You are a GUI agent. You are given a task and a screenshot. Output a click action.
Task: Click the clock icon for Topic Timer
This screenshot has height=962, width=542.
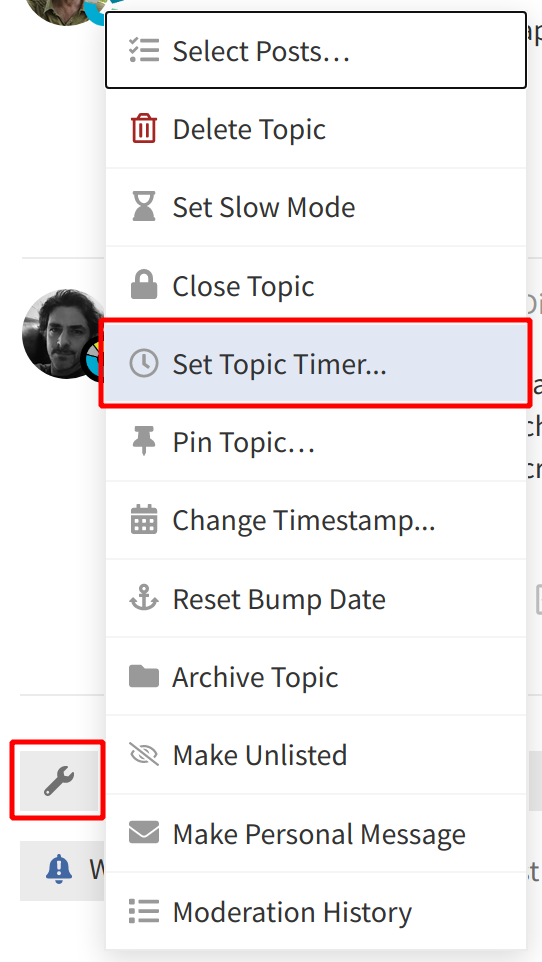pos(144,364)
